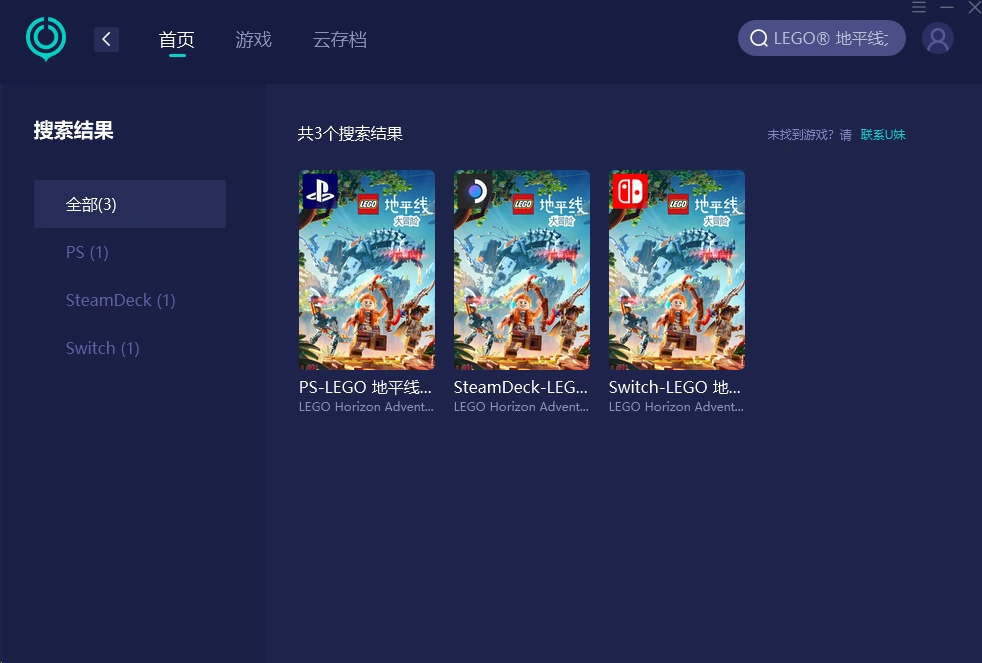Click the SteamDeck-LEG... title text
982x663 pixels.
click(520, 387)
